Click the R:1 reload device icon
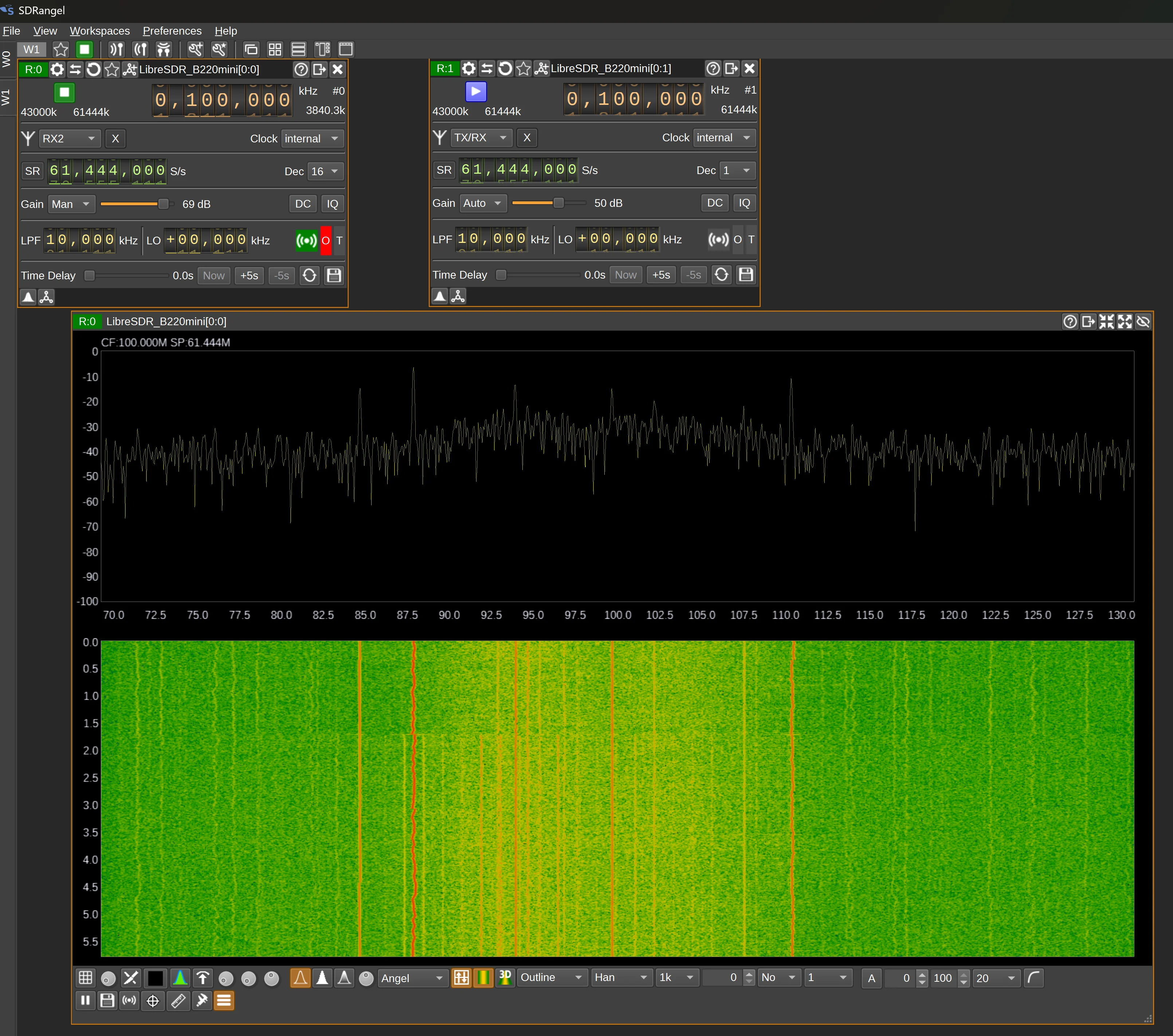Screen dimensions: 1173x1036 click(505, 68)
